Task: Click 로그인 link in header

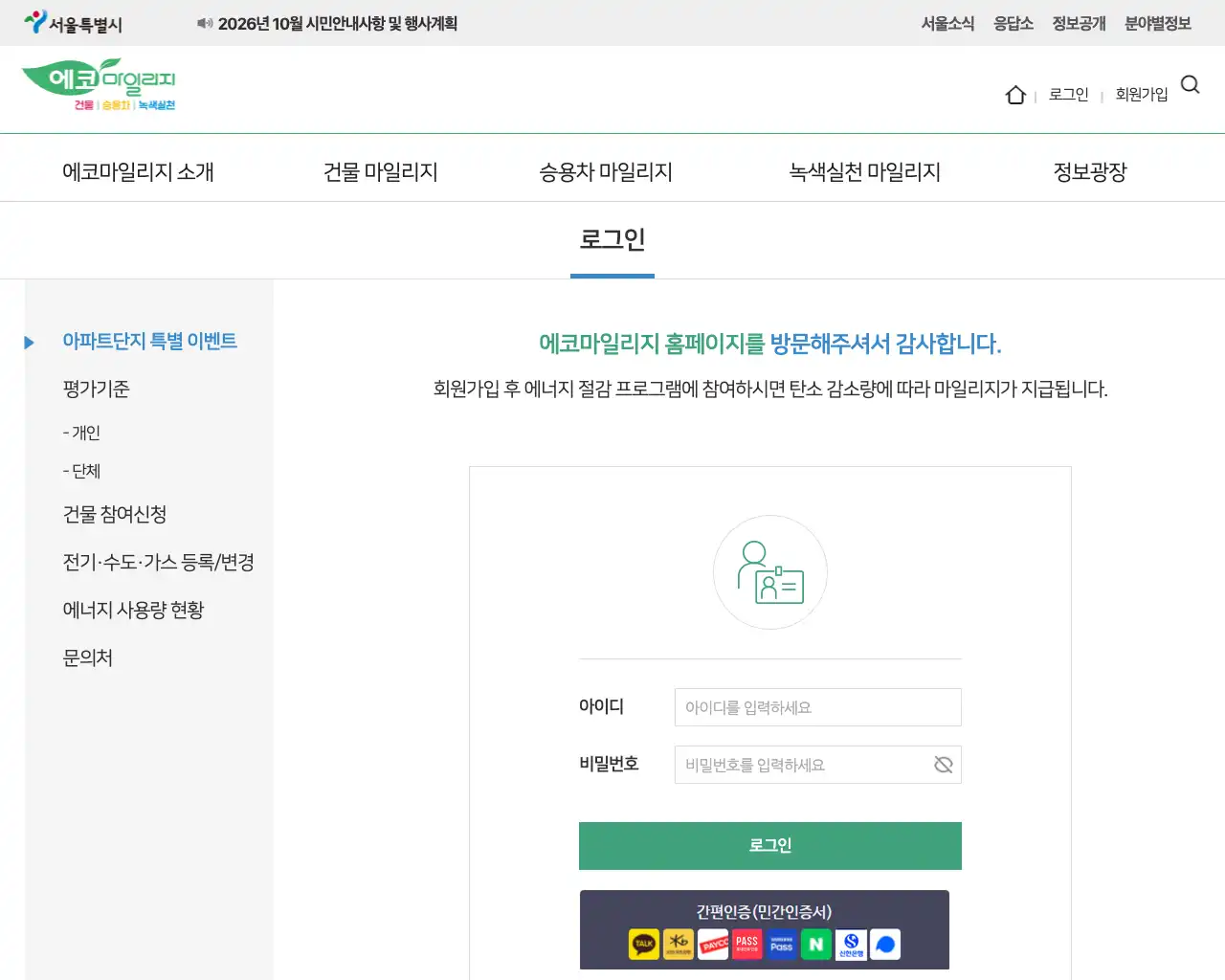Action: [x=1069, y=95]
